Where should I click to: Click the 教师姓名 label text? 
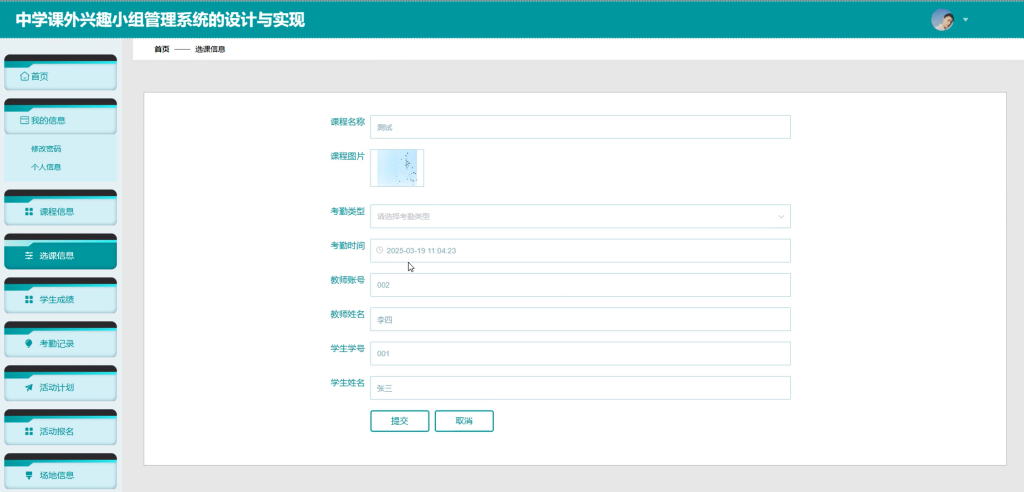(347, 314)
